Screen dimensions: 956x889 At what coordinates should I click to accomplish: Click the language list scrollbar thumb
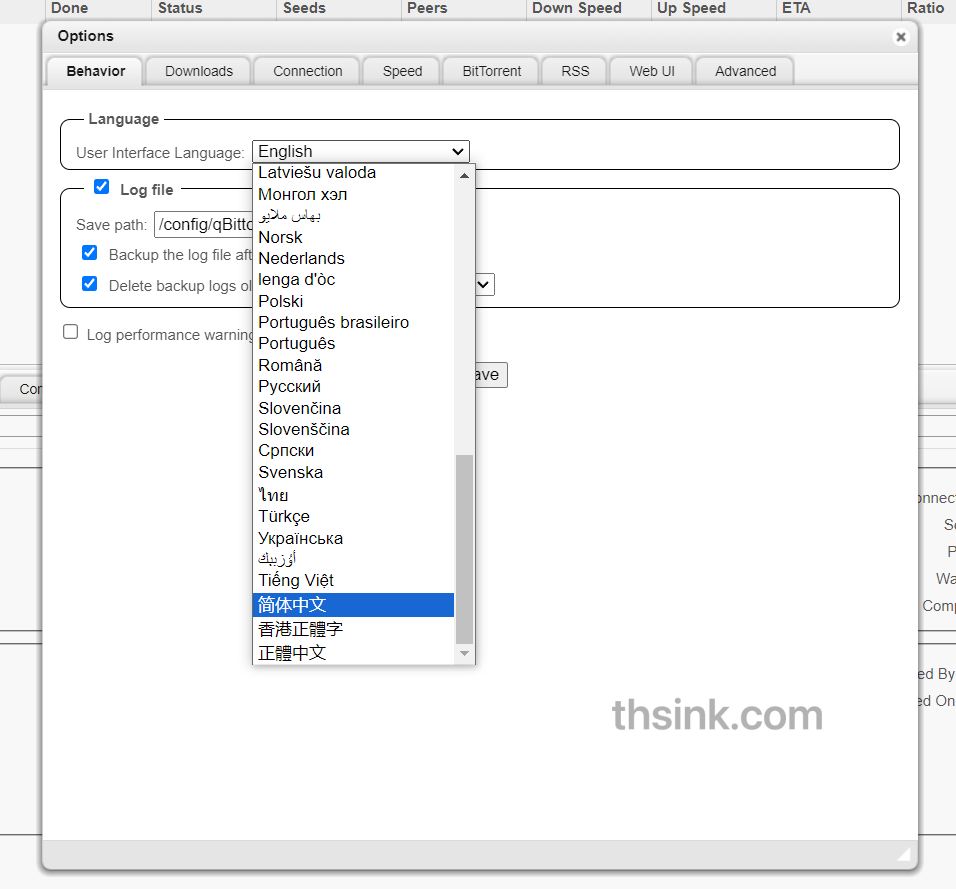coord(465,549)
